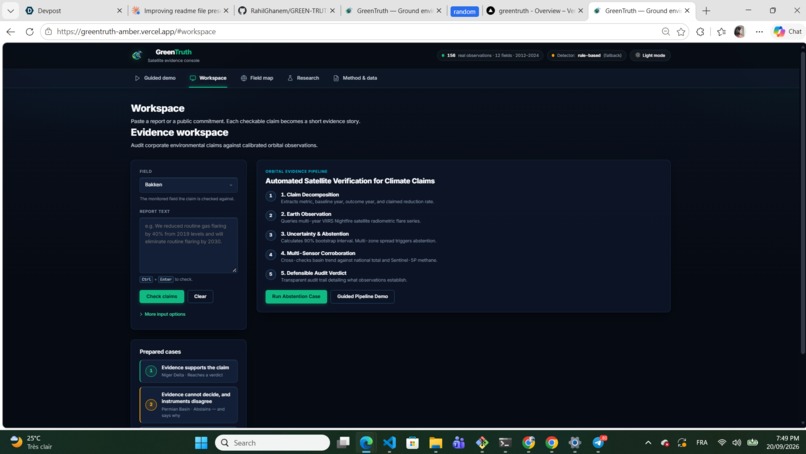Viewport: 806px width, 454px height.
Task: Open Settings gear on taskbar
Action: pos(575,443)
